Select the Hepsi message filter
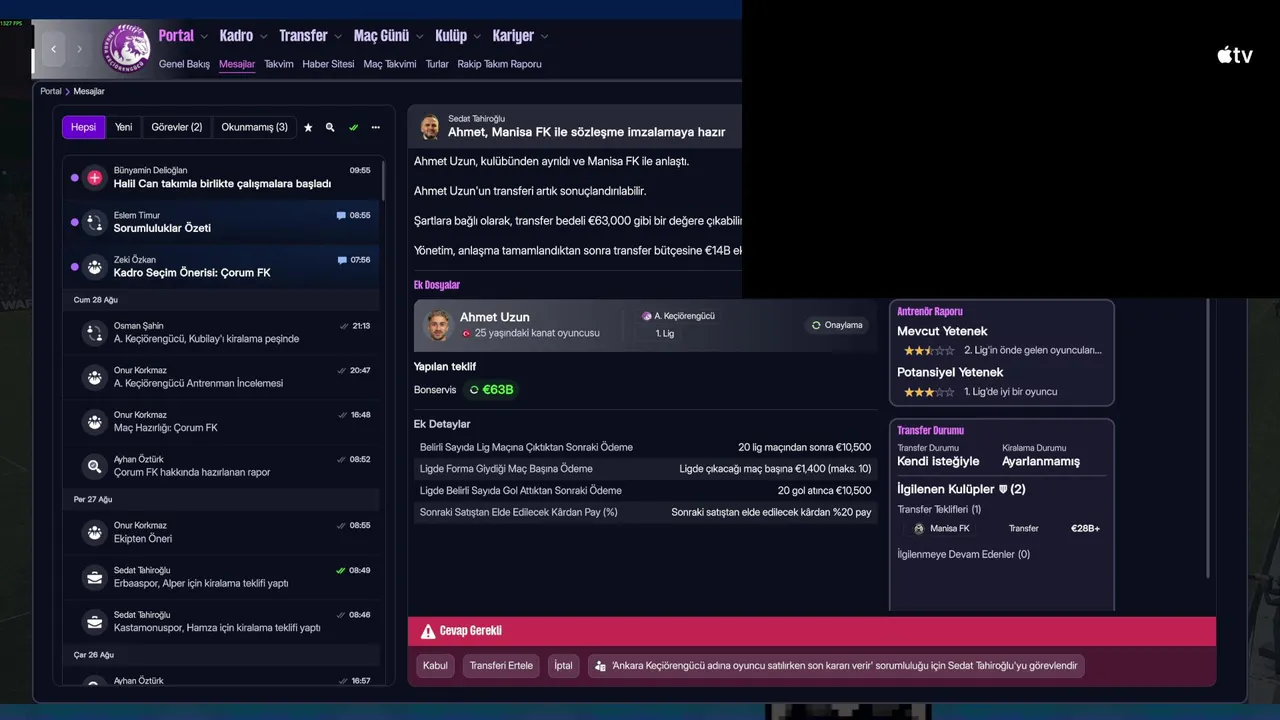The image size is (1280, 720). click(83, 127)
